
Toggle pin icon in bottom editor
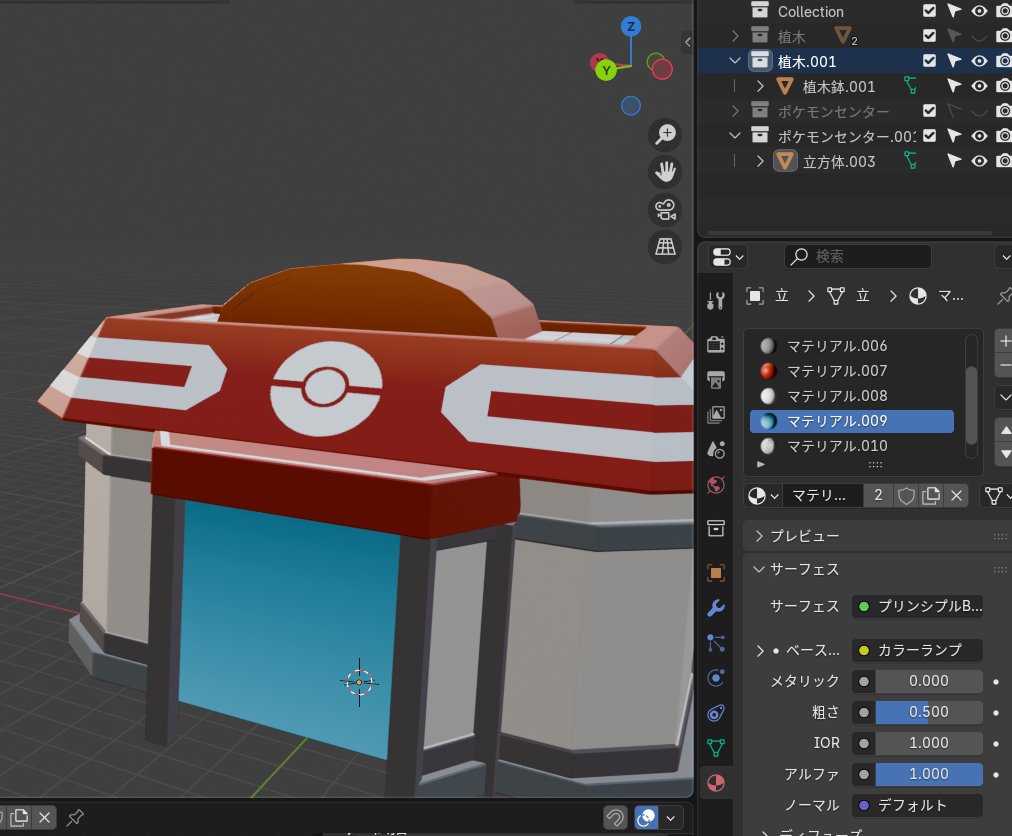tap(75, 818)
